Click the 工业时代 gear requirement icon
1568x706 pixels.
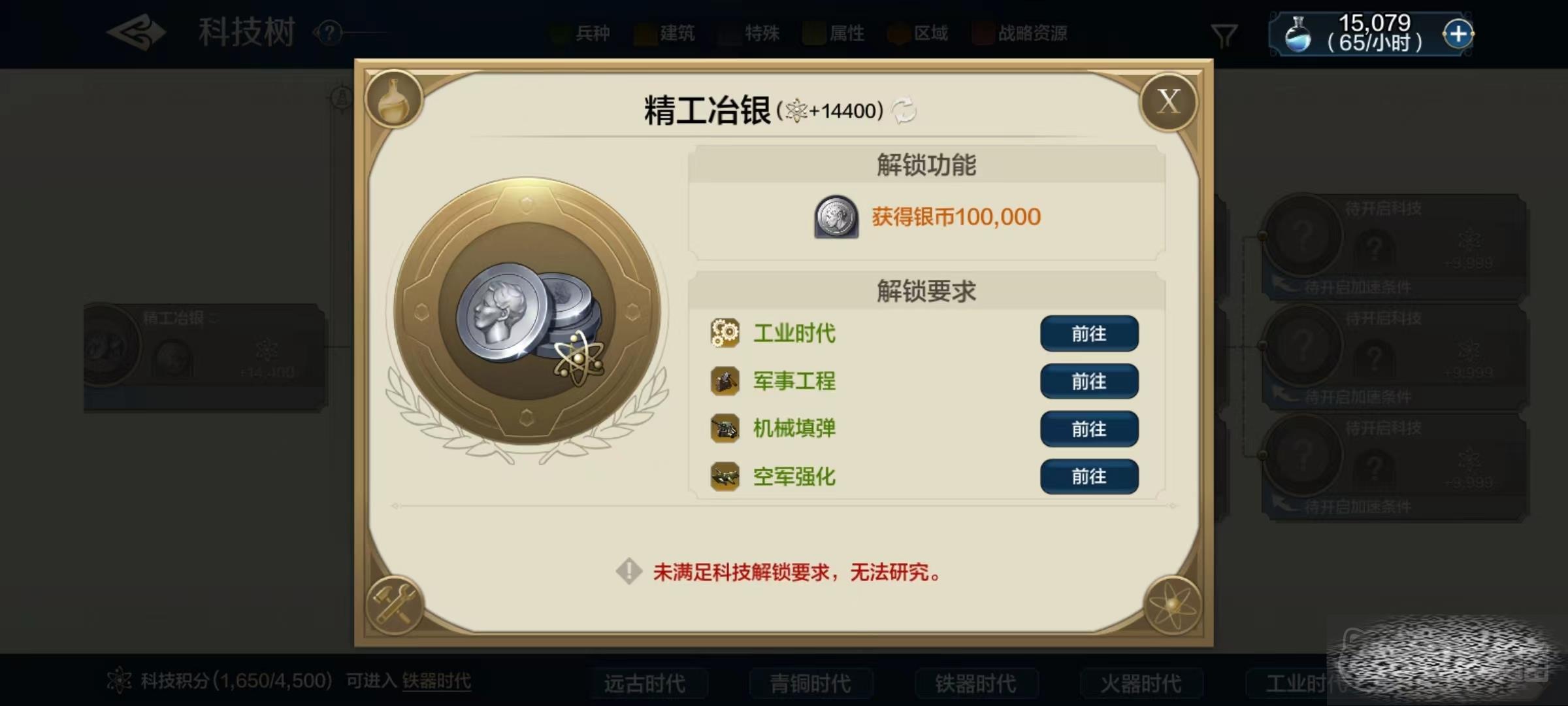click(x=725, y=333)
